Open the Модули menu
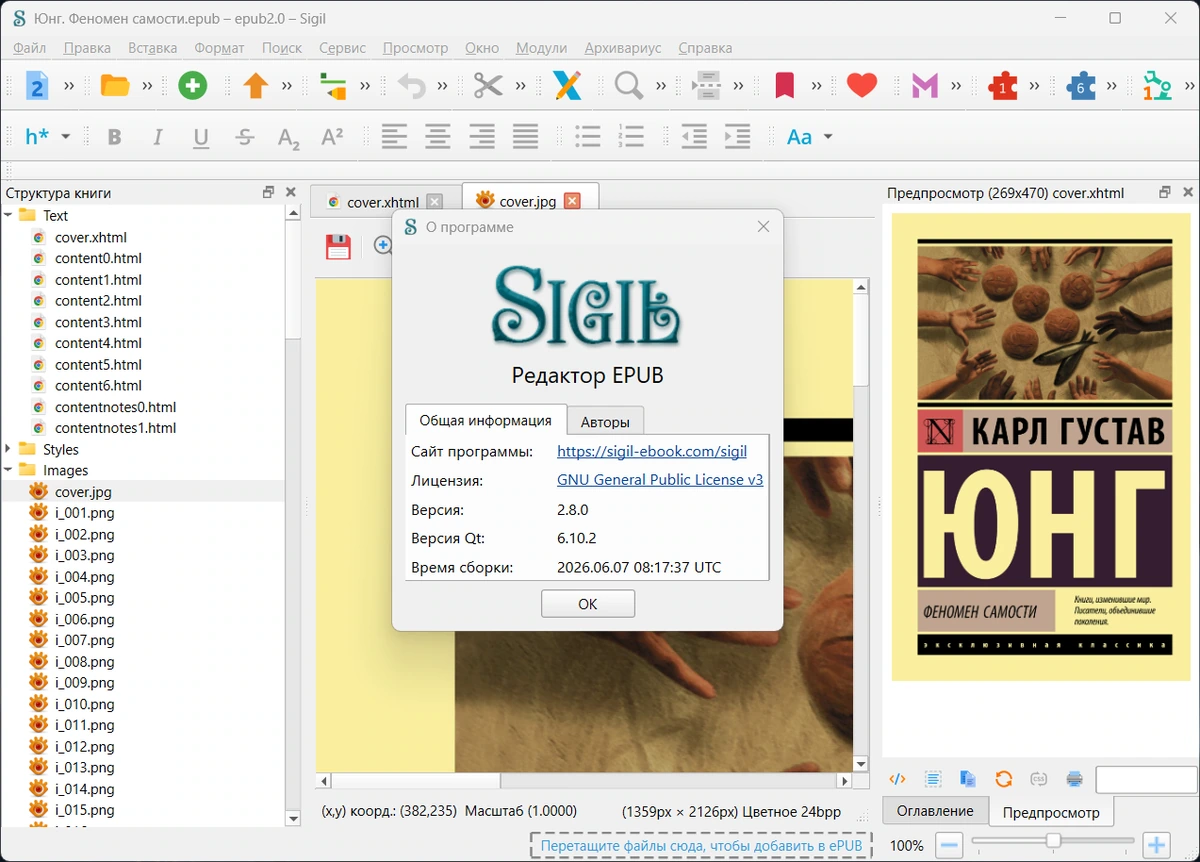Image resolution: width=1200 pixels, height=862 pixels. [x=541, y=47]
